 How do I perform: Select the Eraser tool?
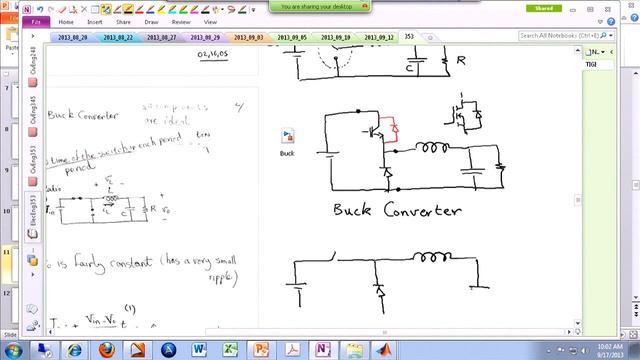[x=62, y=9]
